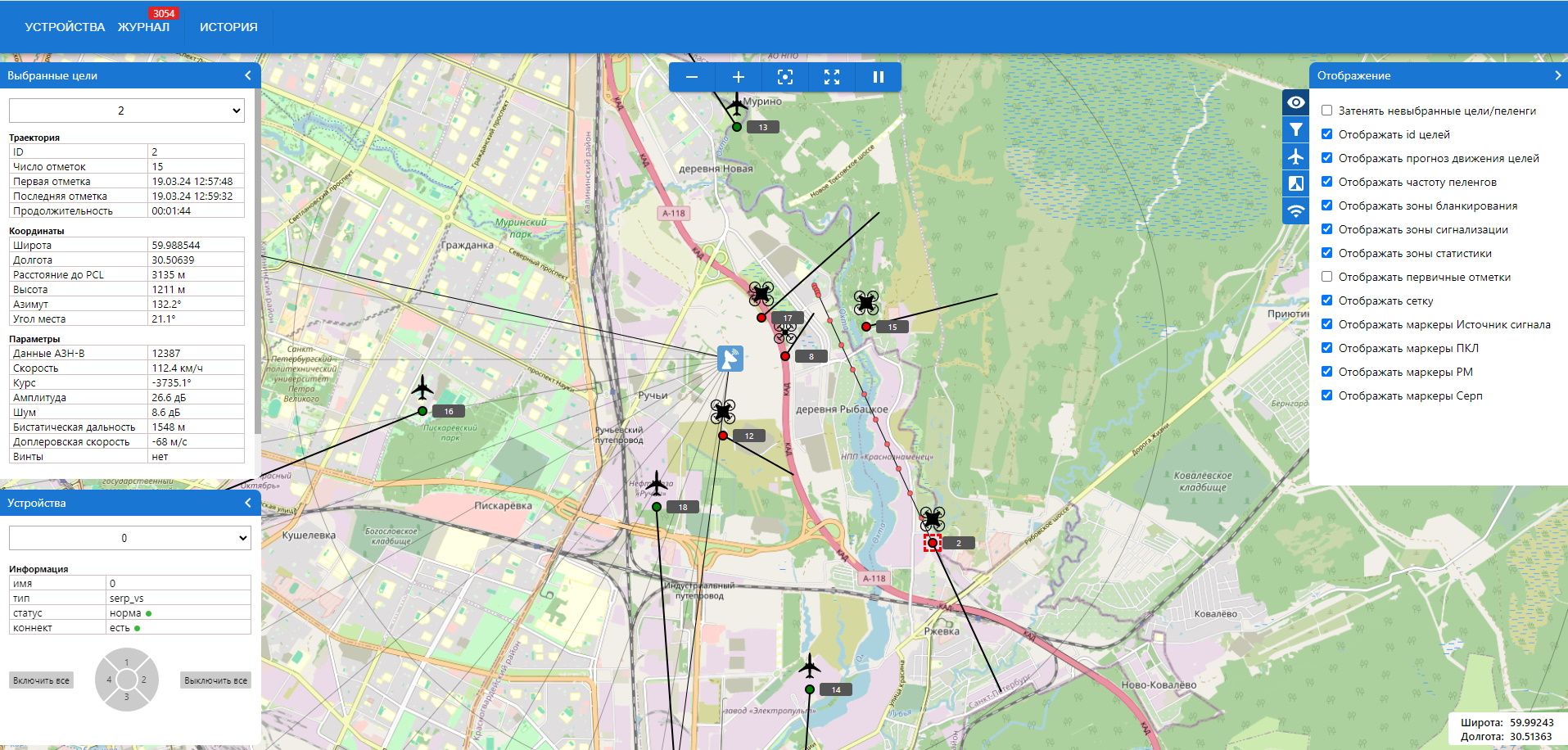Select drone target marked 12
Viewport: 1568px width, 750px height.
pyautogui.click(x=722, y=412)
